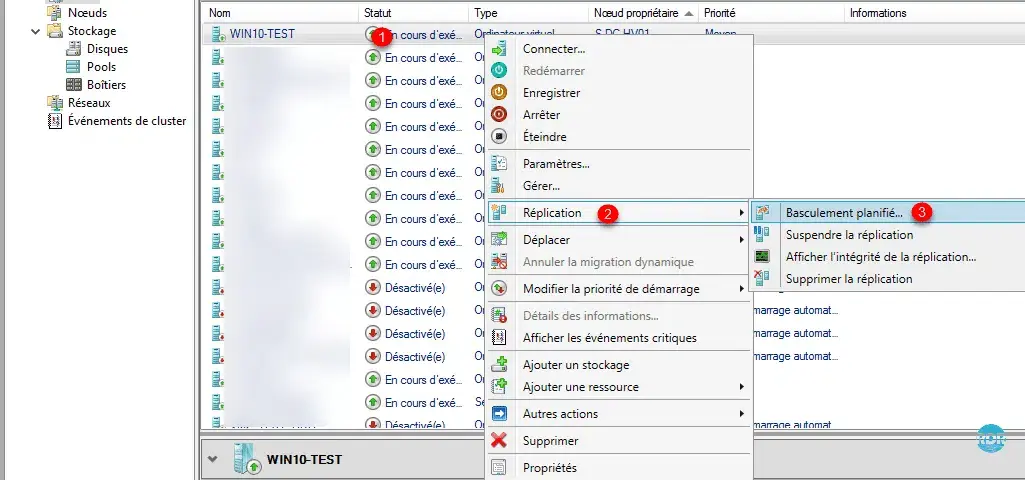1025x480 pixels.
Task: Click the red X Supprimer icon
Action: coord(499,441)
